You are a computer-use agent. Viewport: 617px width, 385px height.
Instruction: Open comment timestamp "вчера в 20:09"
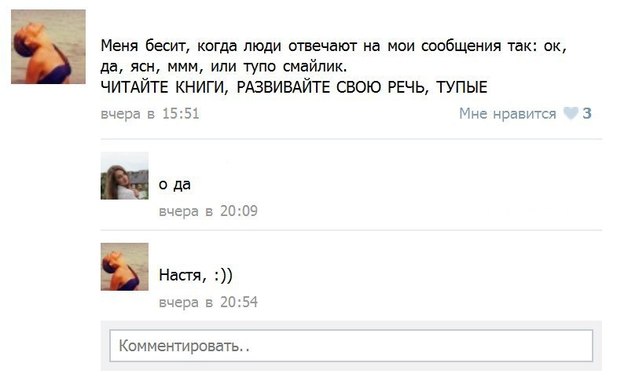[208, 211]
